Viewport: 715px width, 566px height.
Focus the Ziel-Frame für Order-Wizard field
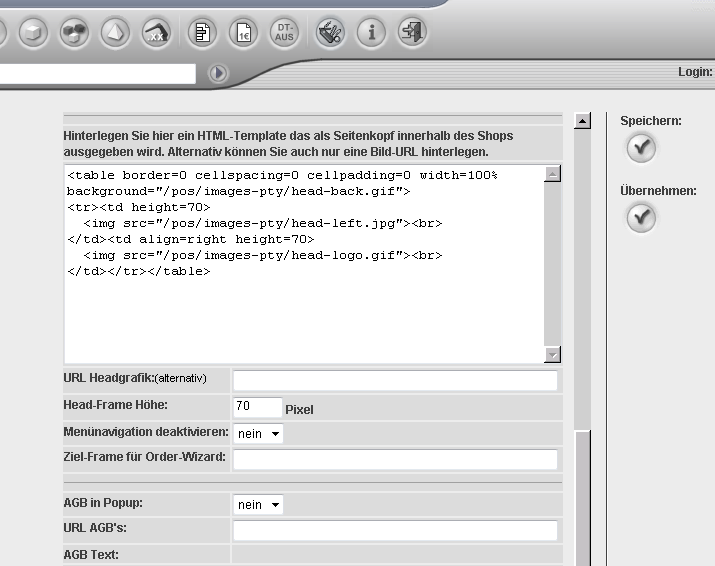click(x=394, y=459)
